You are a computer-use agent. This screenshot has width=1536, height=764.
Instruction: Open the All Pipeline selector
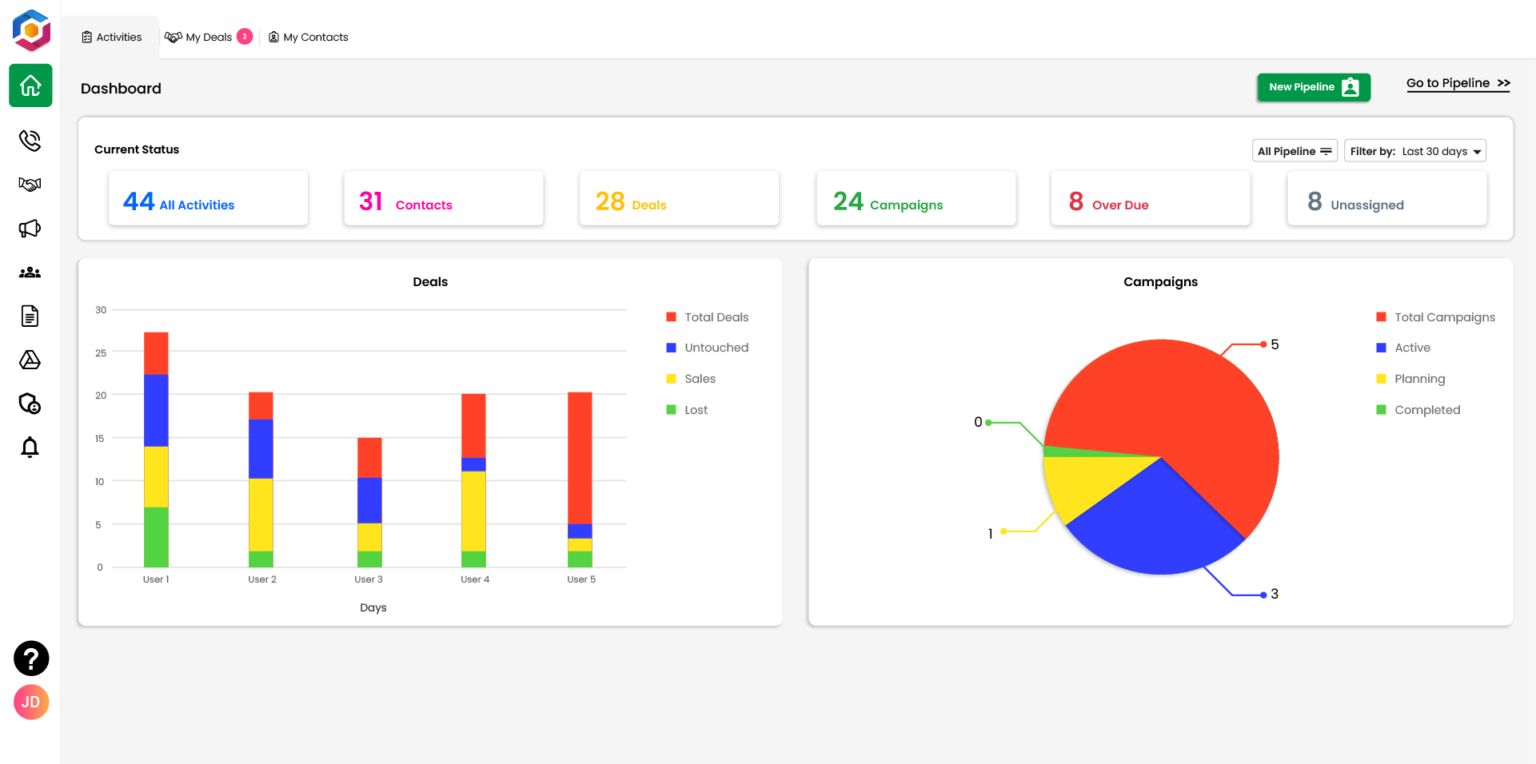[1294, 150]
